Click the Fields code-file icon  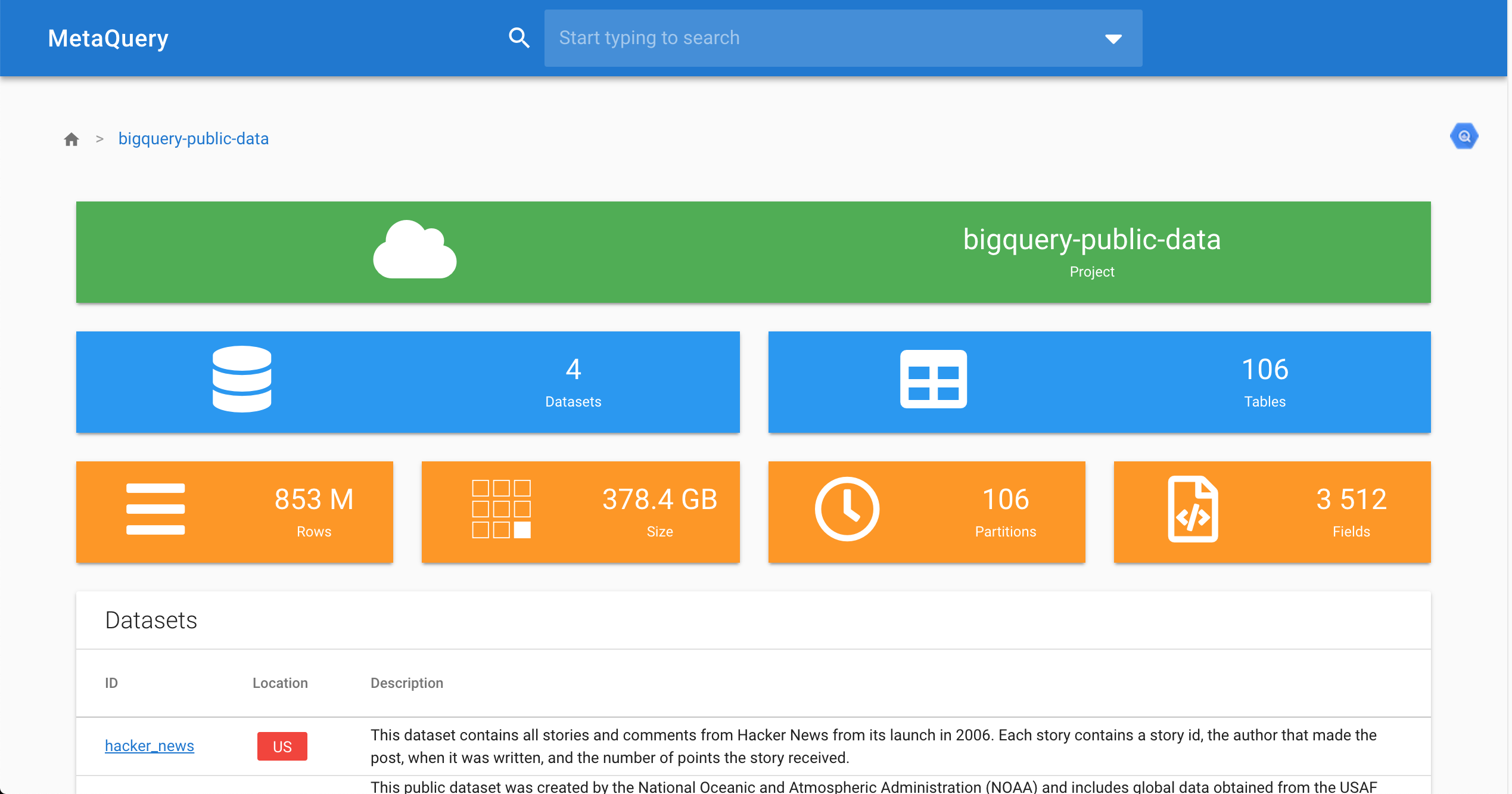click(1193, 509)
